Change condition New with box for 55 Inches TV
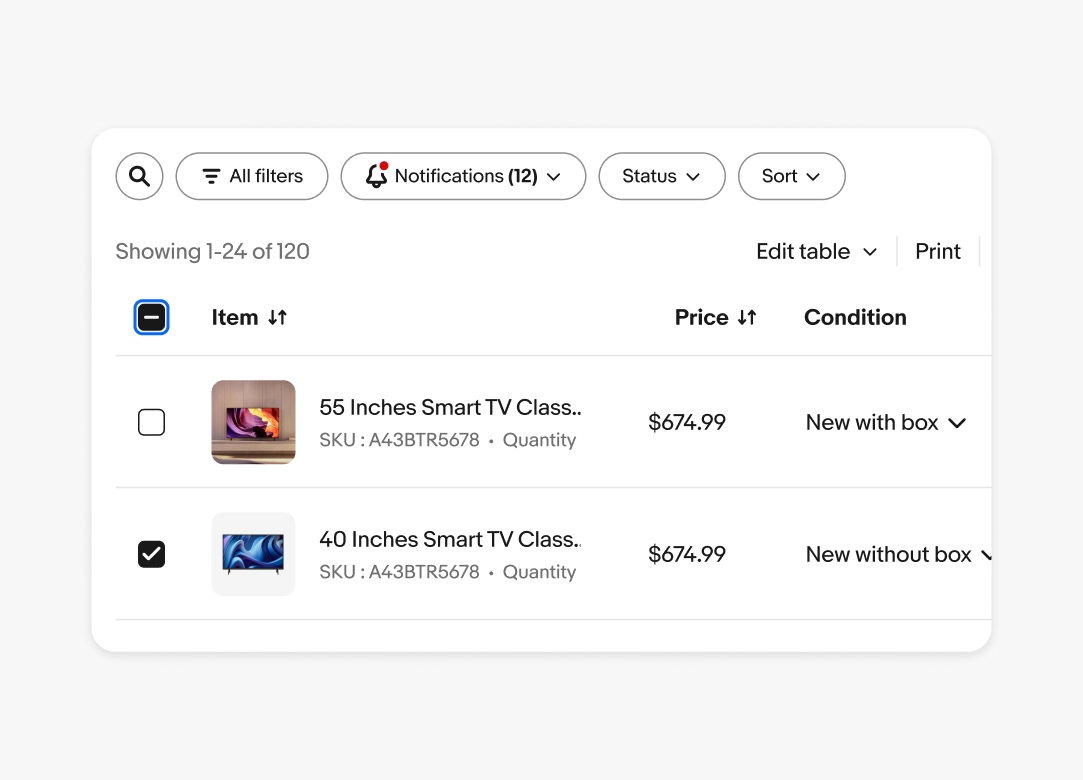Screen dimensions: 1083x780 (x=885, y=421)
